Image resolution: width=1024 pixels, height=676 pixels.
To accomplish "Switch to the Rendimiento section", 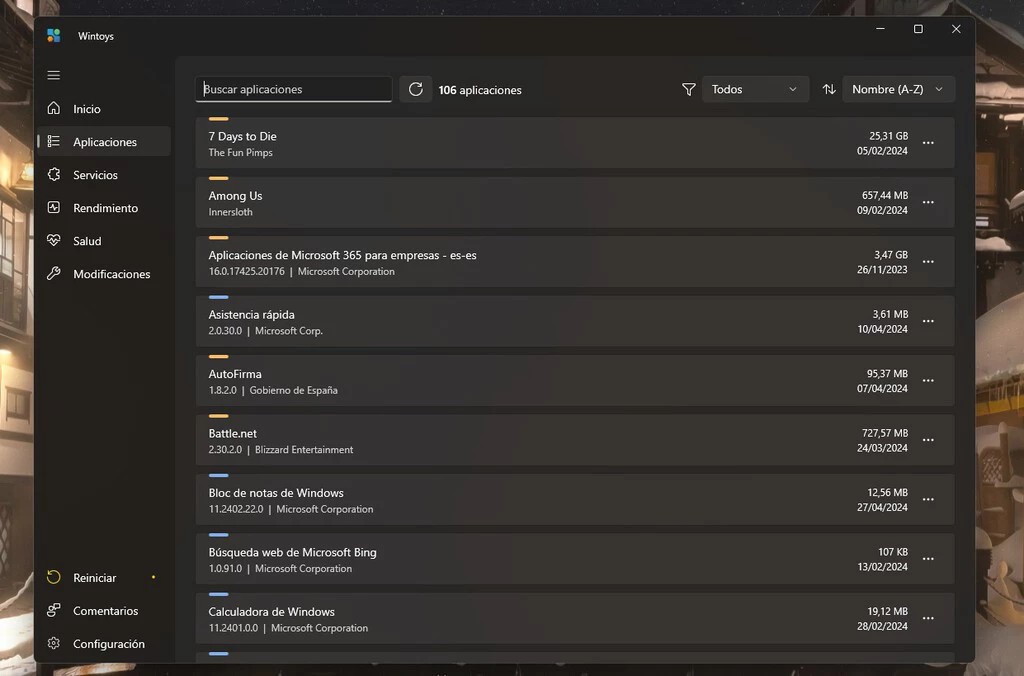I will tap(104, 208).
